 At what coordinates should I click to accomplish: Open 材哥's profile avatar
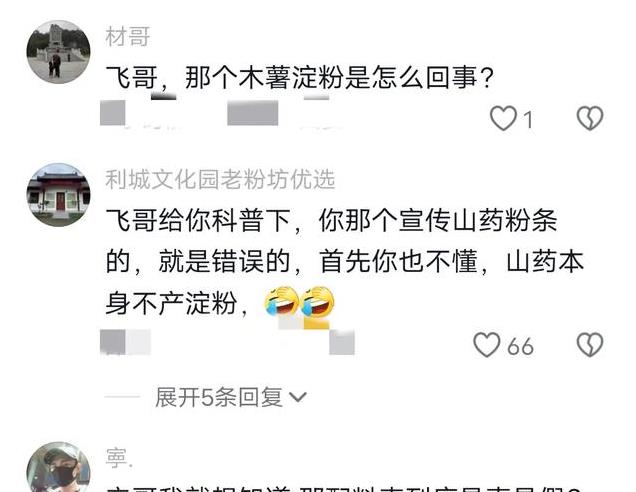[x=58, y=52]
